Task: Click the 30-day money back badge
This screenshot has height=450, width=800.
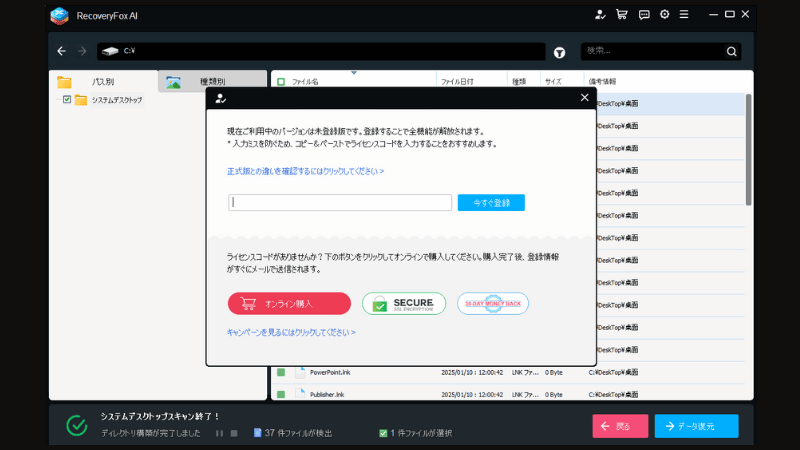Action: point(493,304)
